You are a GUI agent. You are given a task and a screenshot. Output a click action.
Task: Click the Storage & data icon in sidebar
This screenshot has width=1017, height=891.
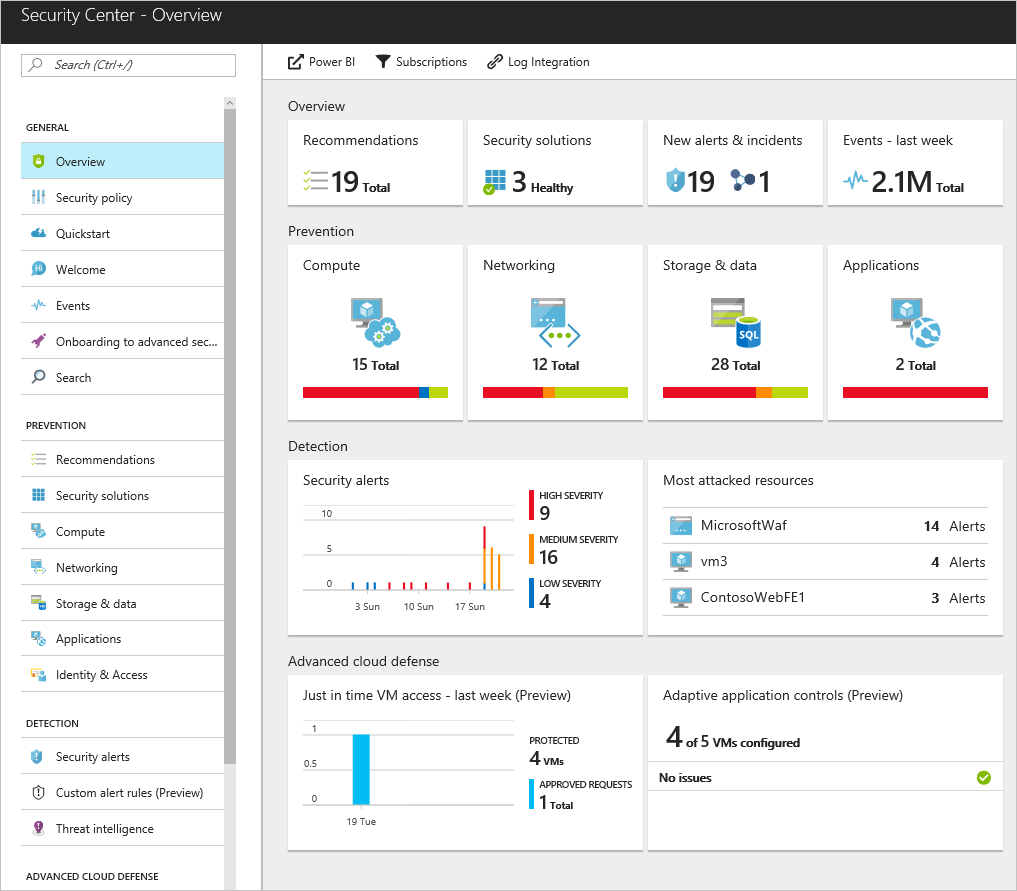coord(38,602)
